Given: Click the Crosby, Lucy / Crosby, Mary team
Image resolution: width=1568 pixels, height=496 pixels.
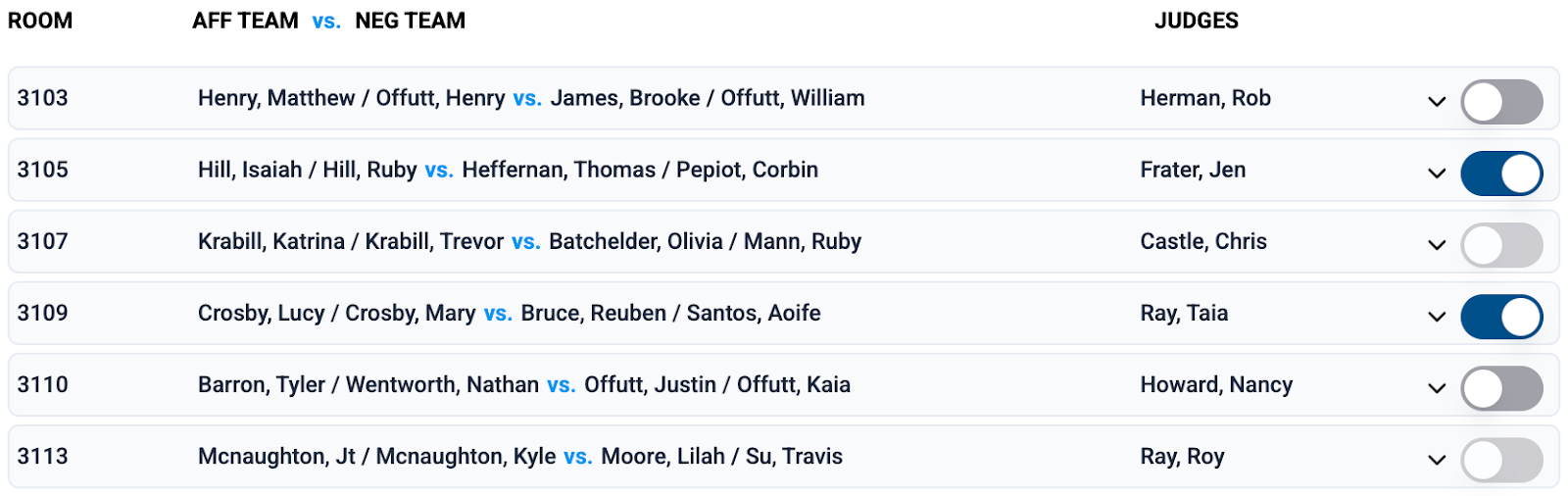Looking at the screenshot, I should tap(336, 313).
